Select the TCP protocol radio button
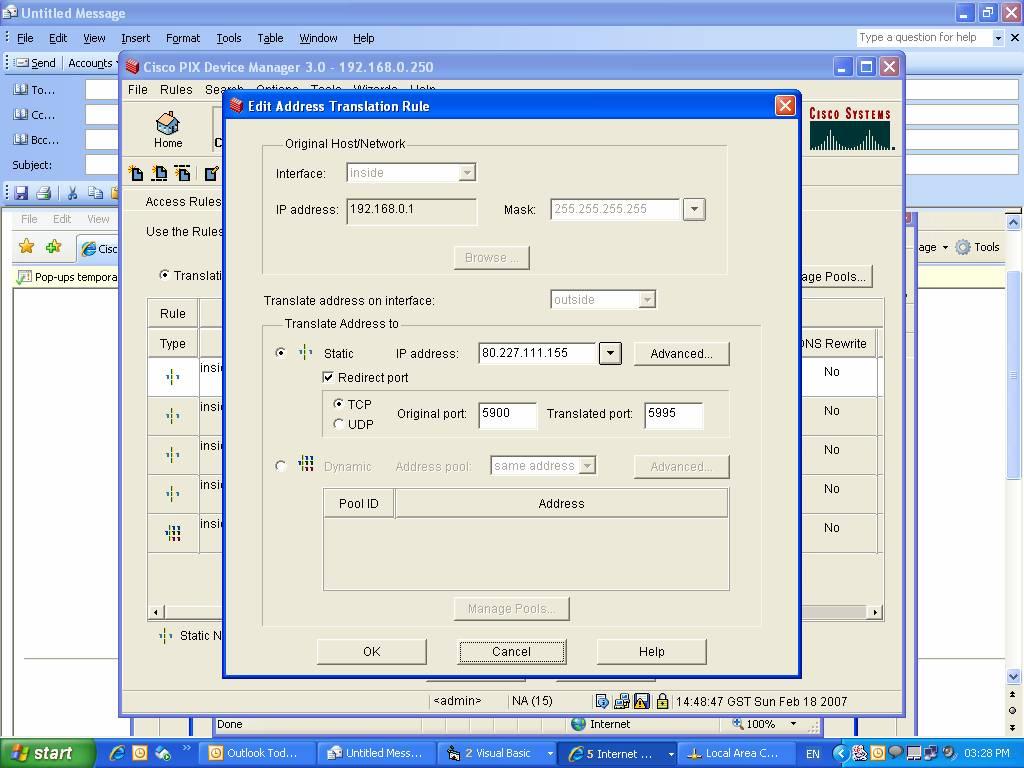The height and width of the screenshot is (768, 1024). click(x=339, y=405)
